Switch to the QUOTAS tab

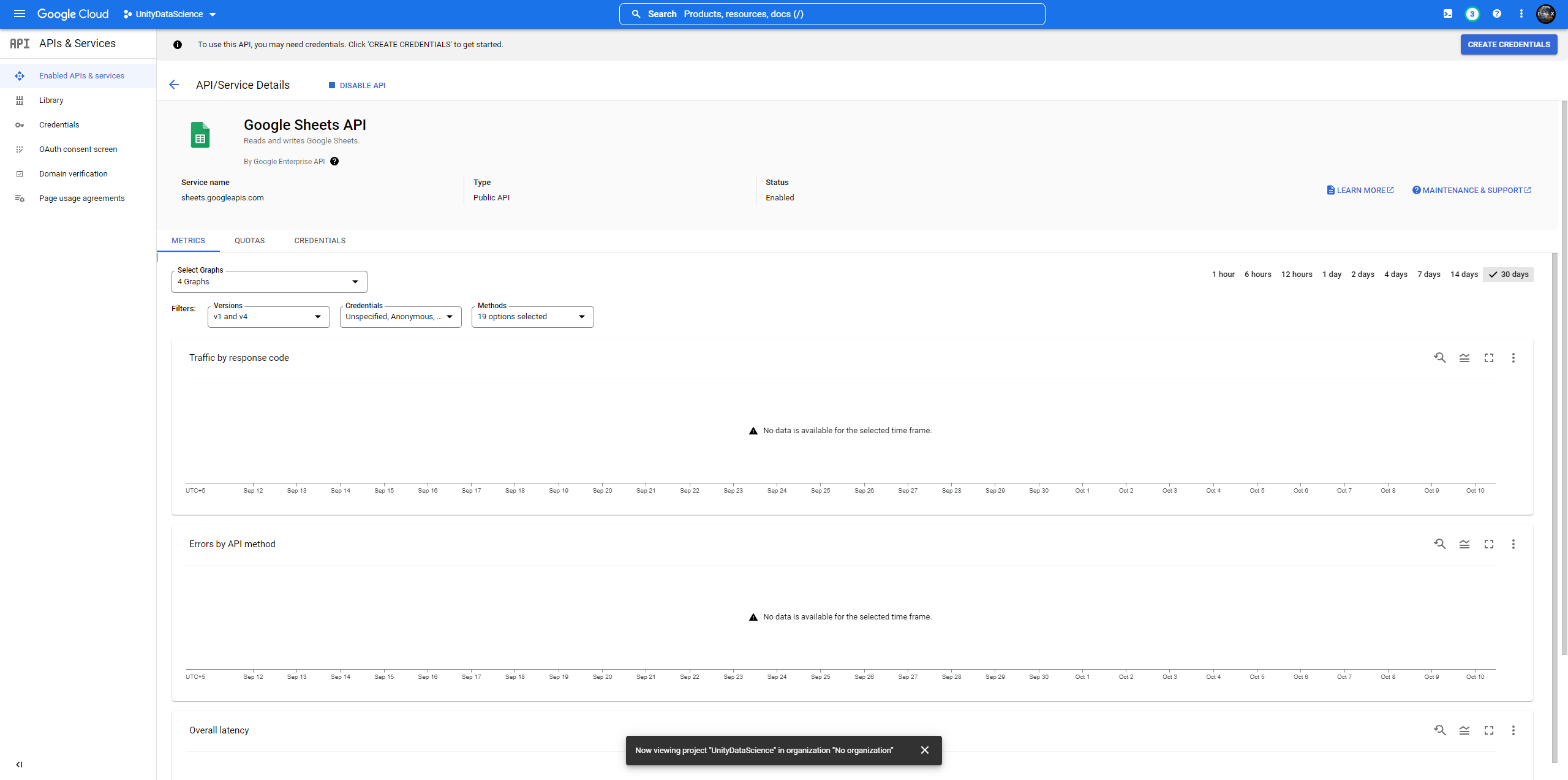click(250, 241)
